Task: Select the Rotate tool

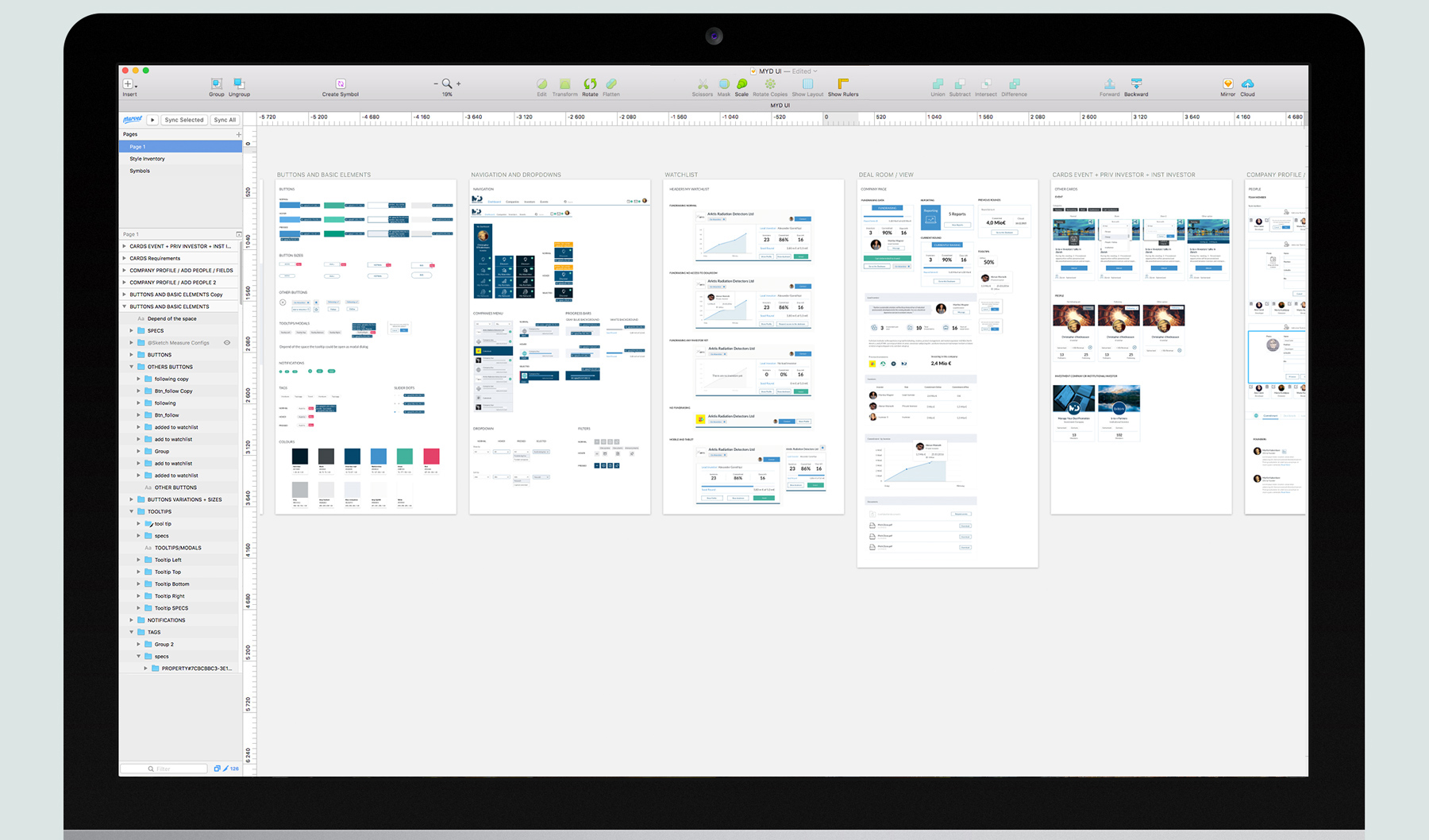Action: (590, 83)
